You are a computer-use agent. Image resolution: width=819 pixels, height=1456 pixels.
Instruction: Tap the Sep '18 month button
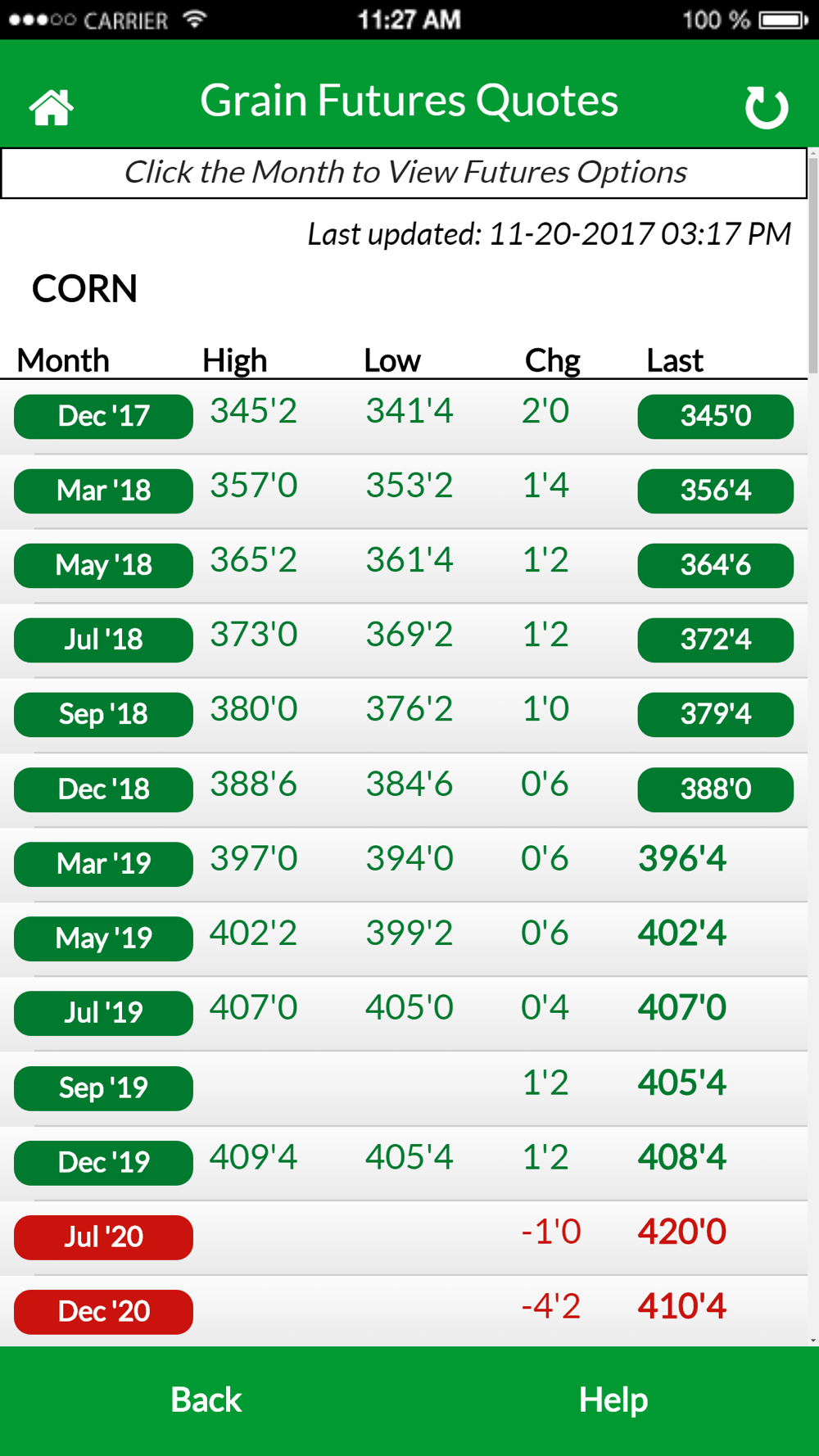[x=103, y=714]
